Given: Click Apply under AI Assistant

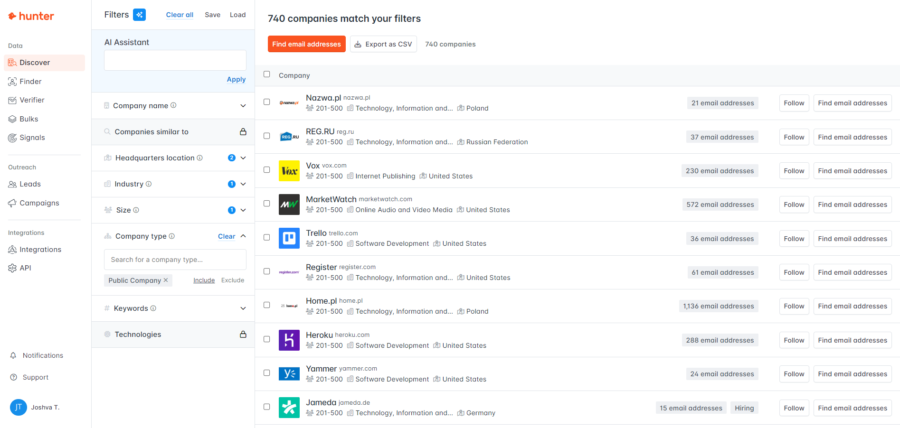Looking at the screenshot, I should tap(236, 80).
